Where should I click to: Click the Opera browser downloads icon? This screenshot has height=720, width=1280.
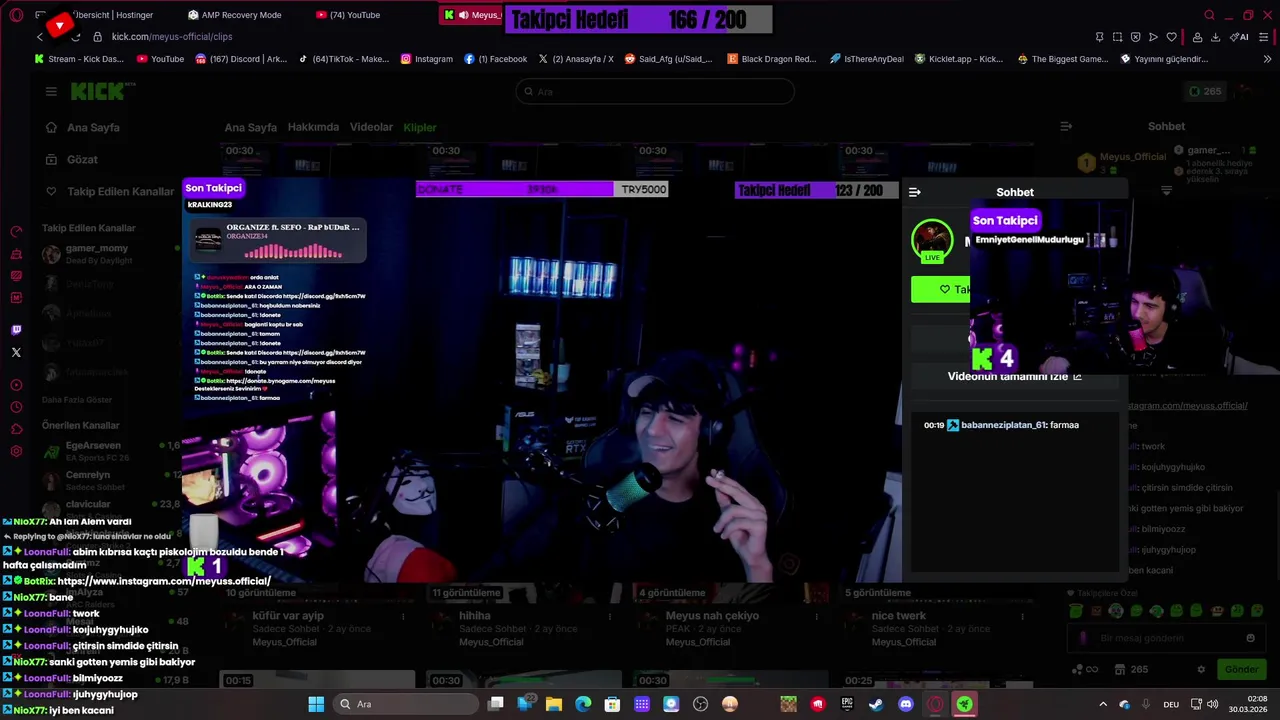[1215, 37]
